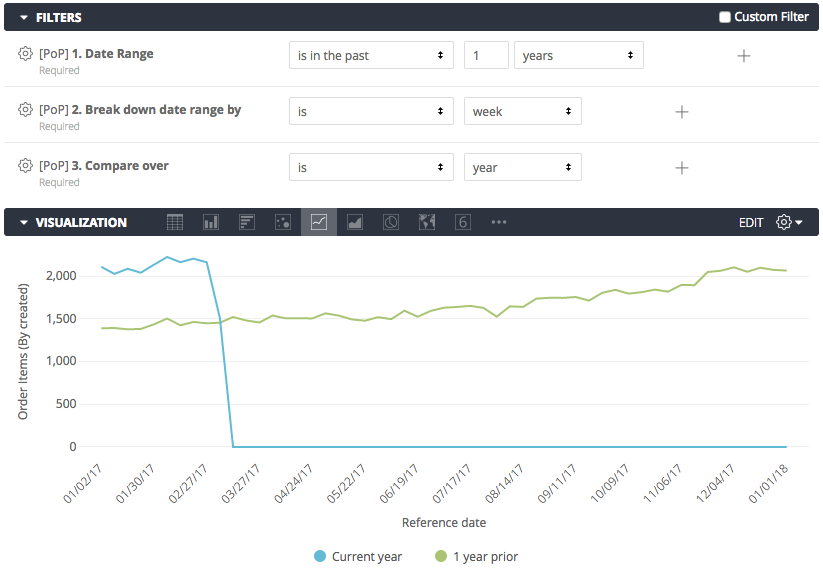Toggle 1 year prior legend series
The width and height of the screenshot is (823, 569).
477,556
